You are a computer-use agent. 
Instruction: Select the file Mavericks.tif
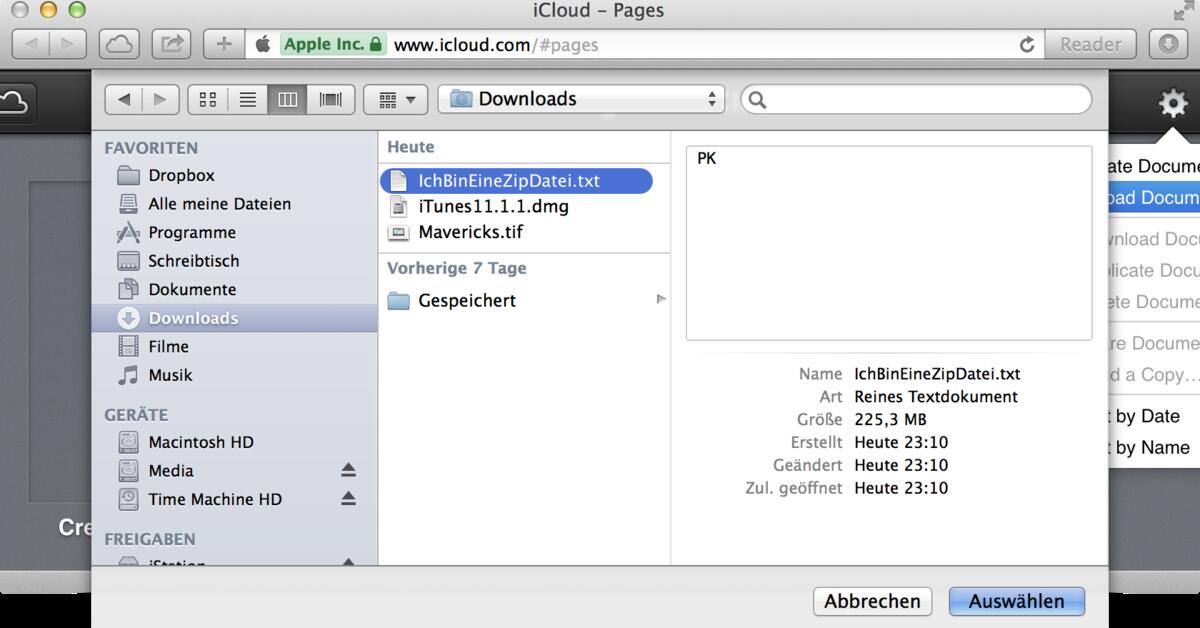point(456,232)
